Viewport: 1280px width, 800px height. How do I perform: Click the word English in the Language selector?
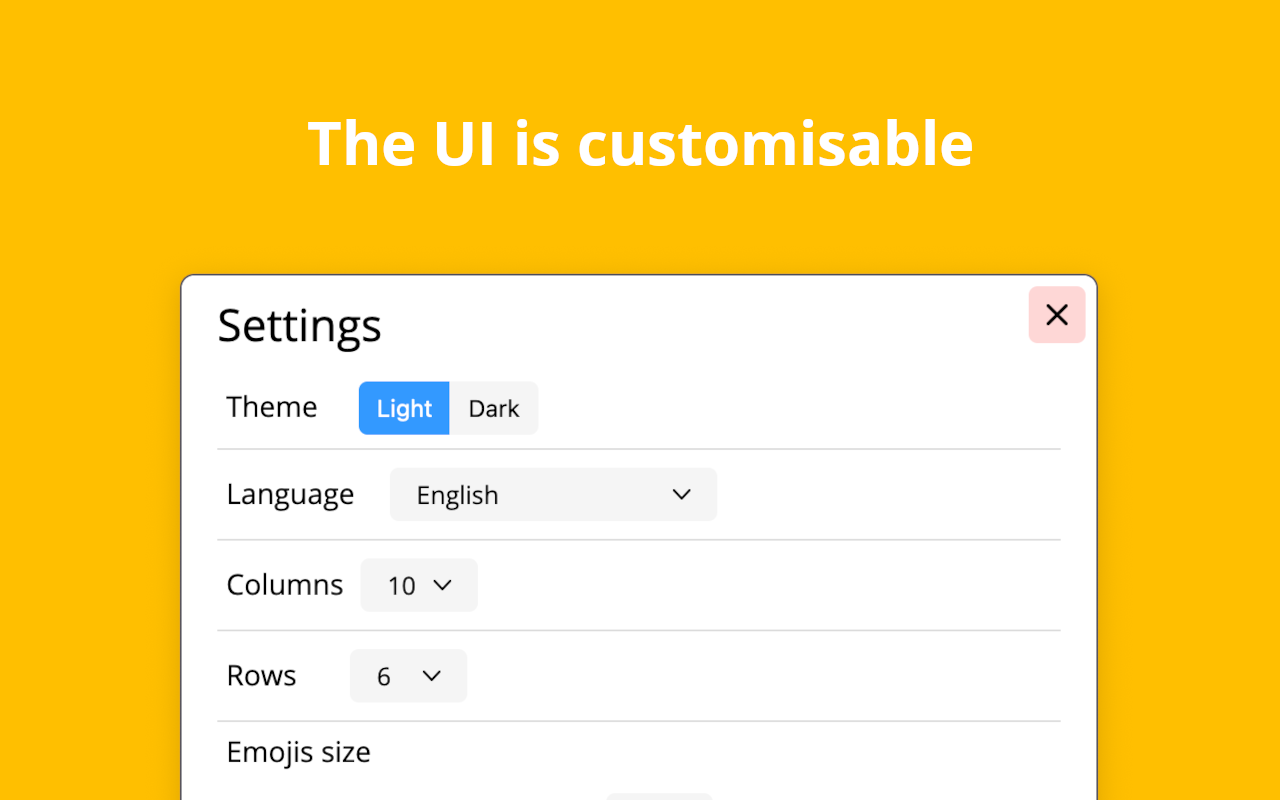point(458,496)
